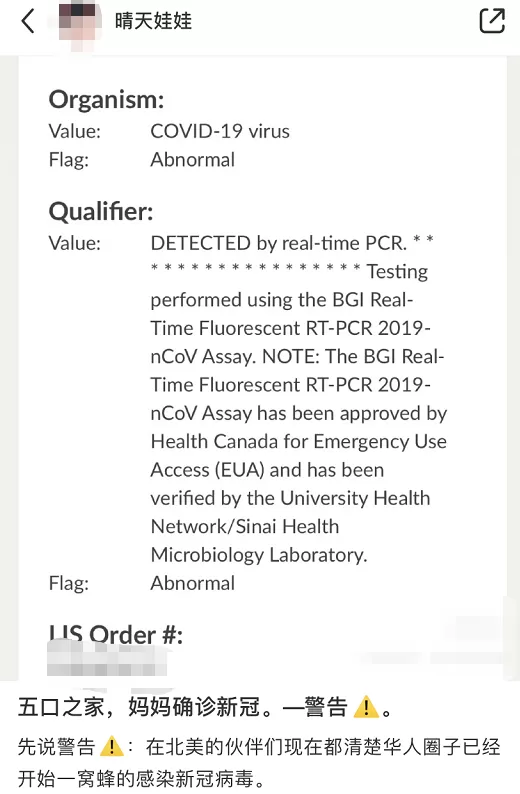Tap the Order #: heading
This screenshot has width=520, height=794.
coord(115,635)
